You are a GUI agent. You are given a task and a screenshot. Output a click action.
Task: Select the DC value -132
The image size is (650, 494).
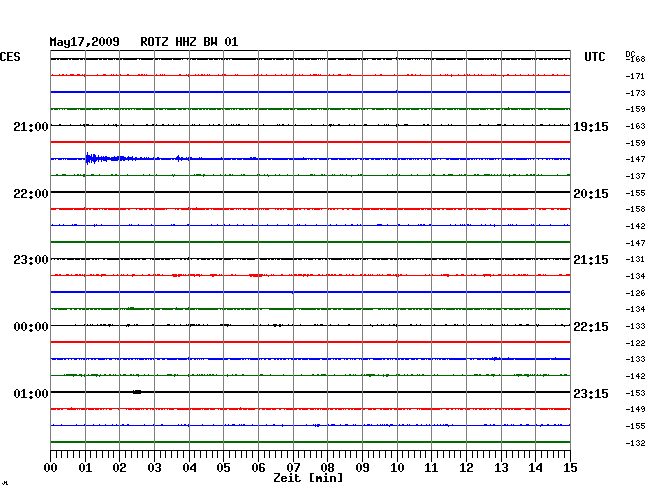click(x=635, y=443)
